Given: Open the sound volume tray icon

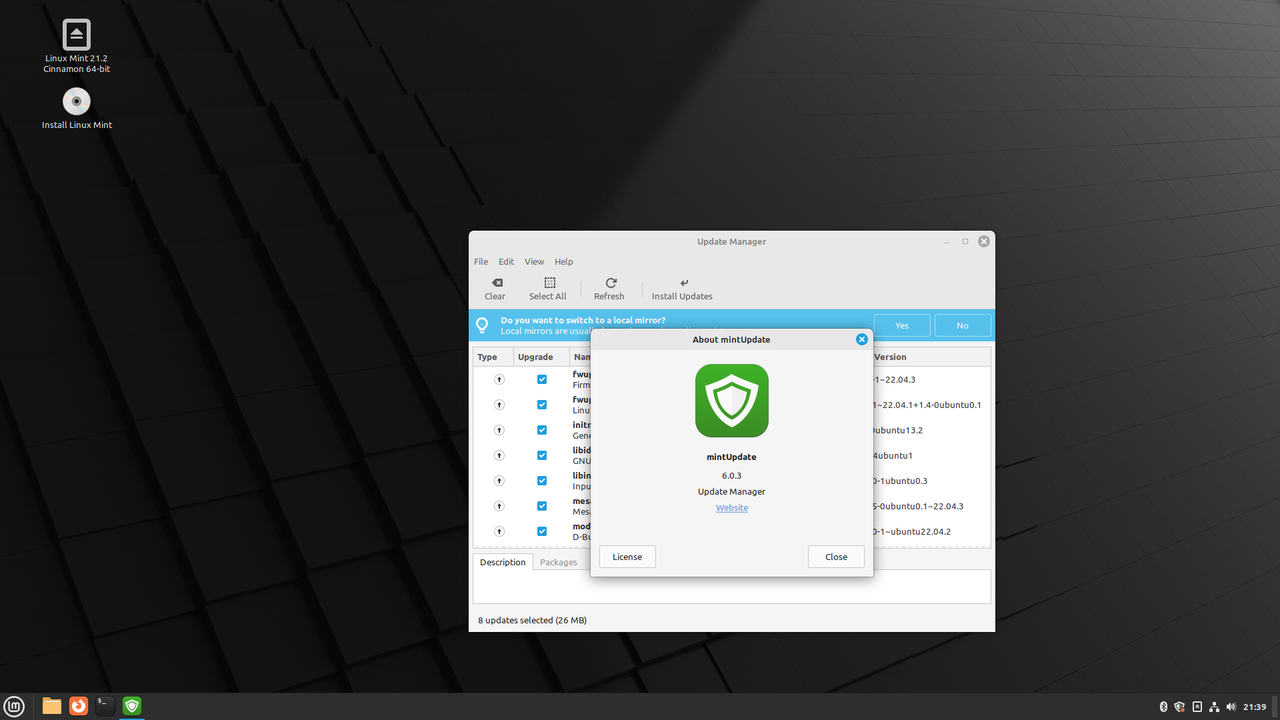Looking at the screenshot, I should 1231,707.
